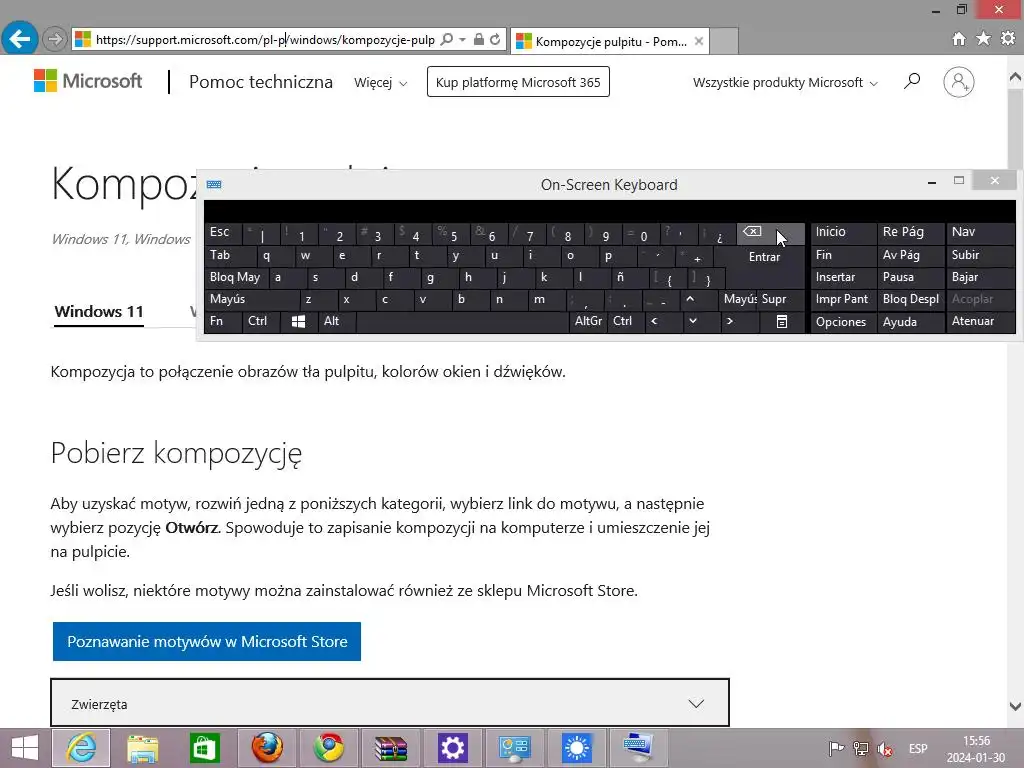The height and width of the screenshot is (768, 1024).
Task: Open the Windows Start button
Action: click(x=24, y=748)
